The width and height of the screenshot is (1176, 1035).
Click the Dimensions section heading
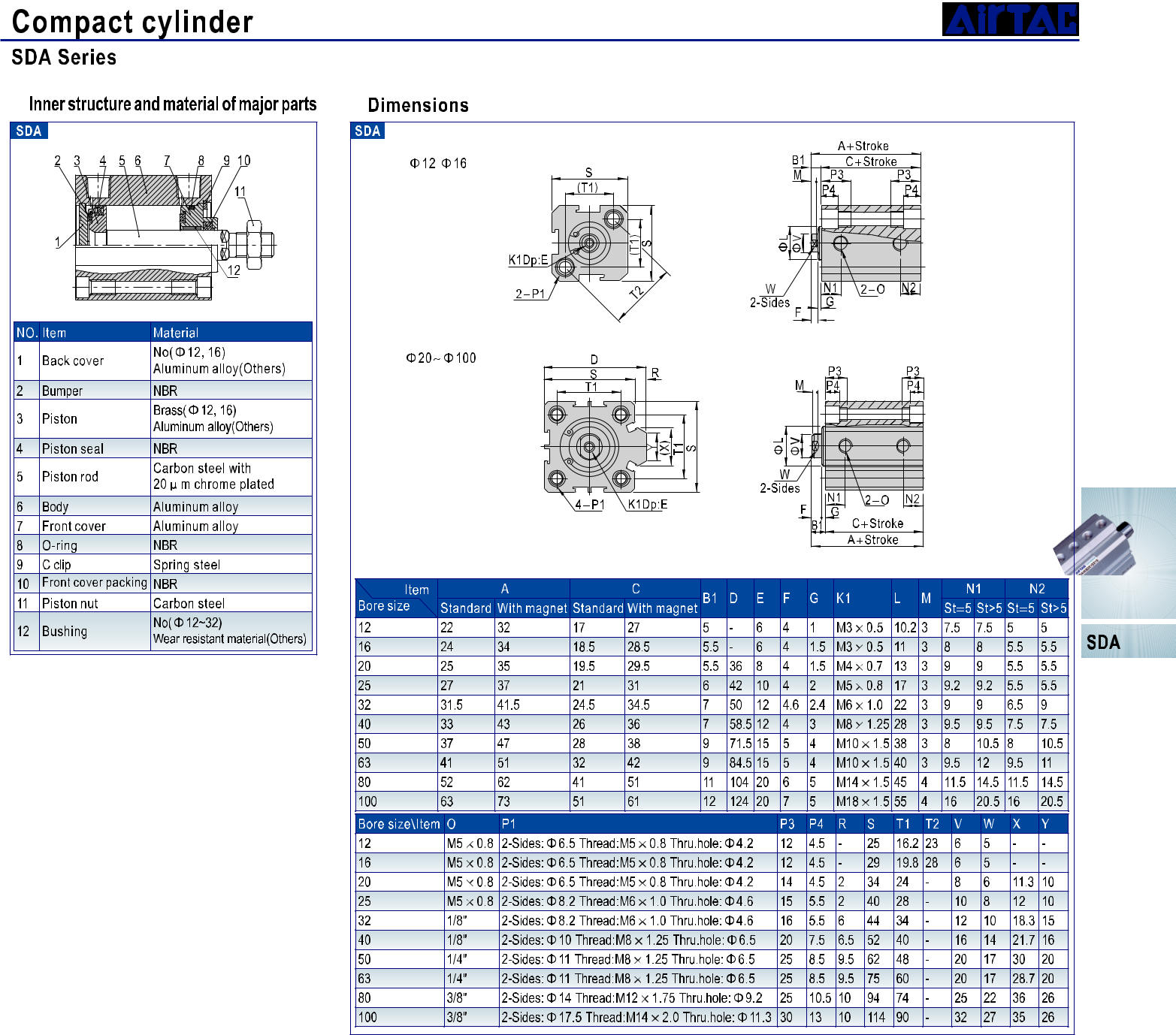pyautogui.click(x=418, y=105)
